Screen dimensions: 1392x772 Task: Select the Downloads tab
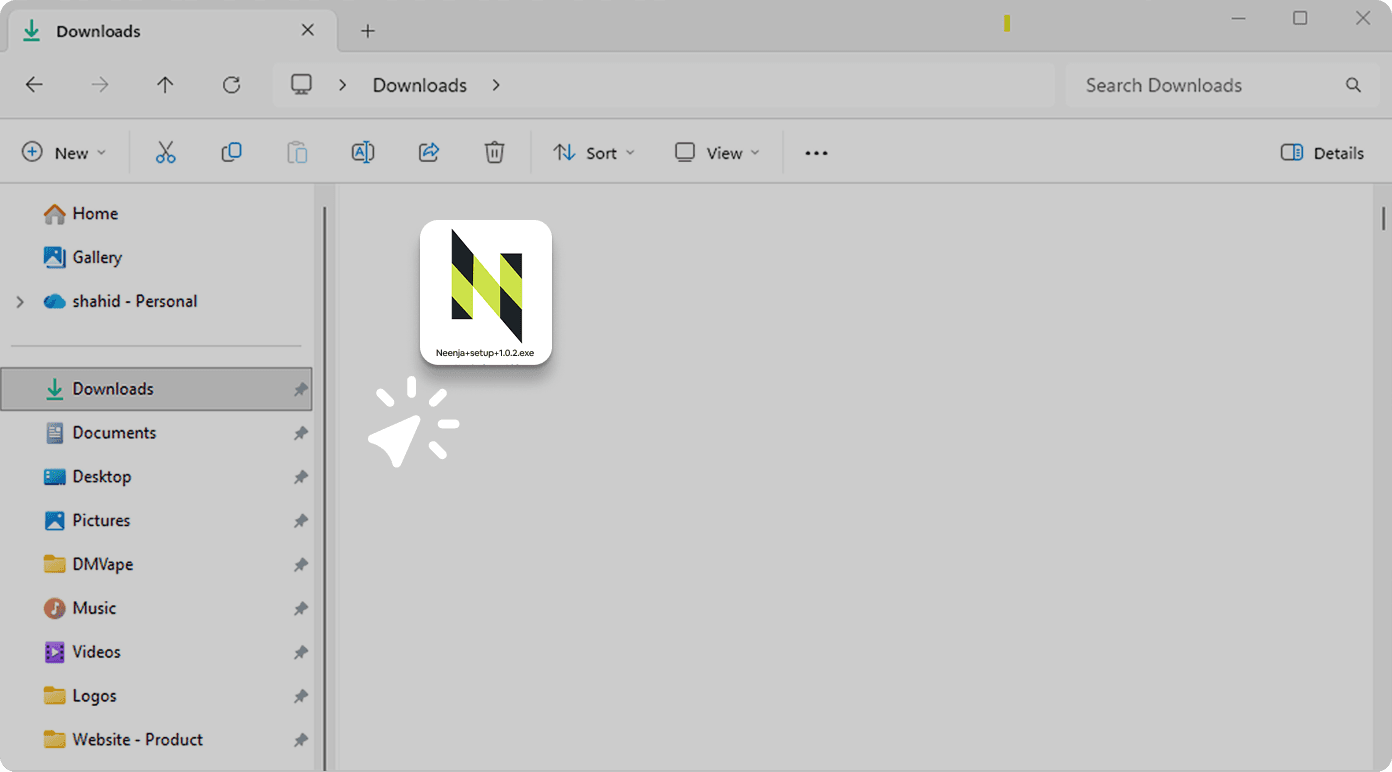[x=172, y=30]
